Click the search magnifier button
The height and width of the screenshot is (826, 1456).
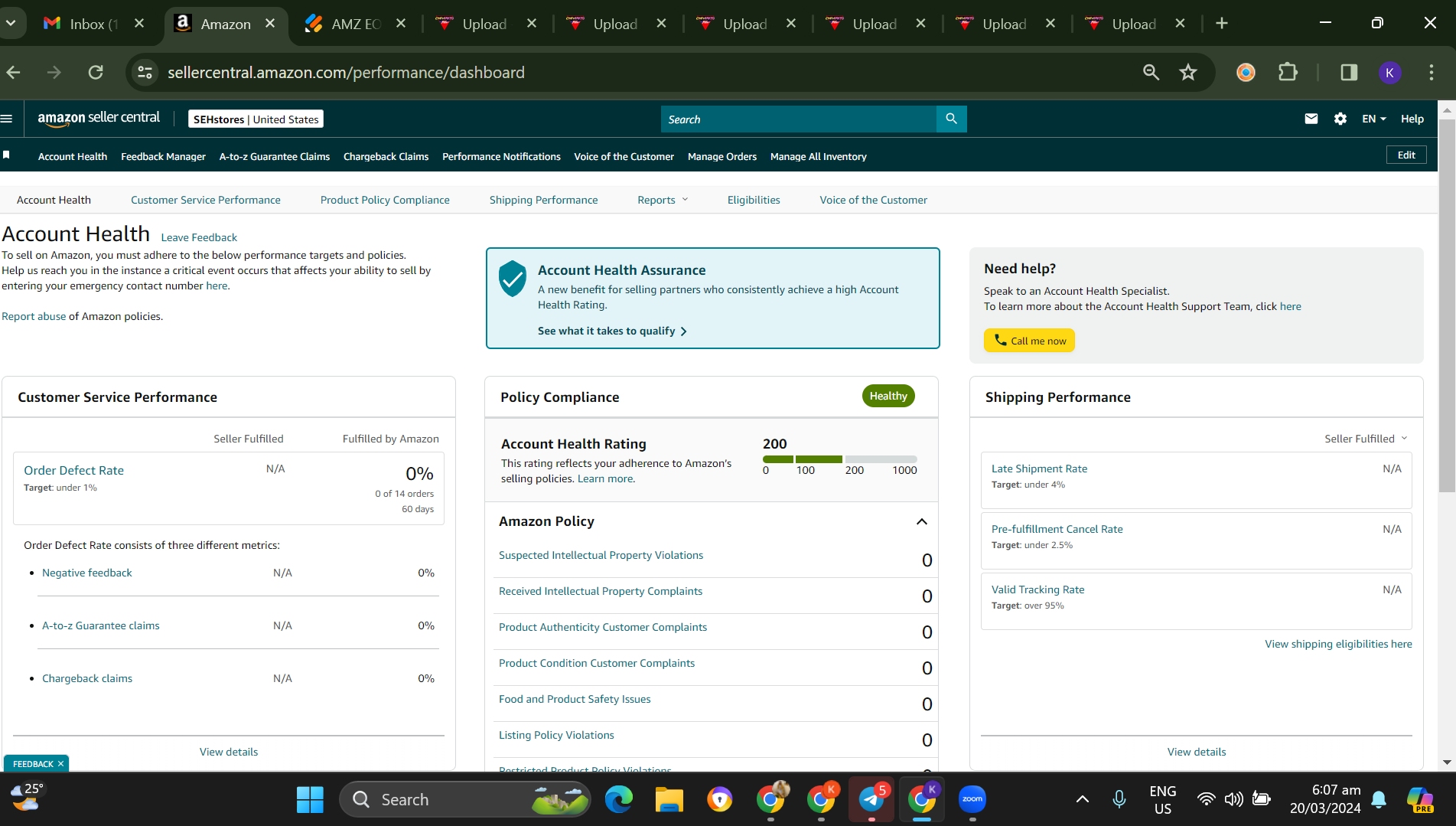point(951,119)
